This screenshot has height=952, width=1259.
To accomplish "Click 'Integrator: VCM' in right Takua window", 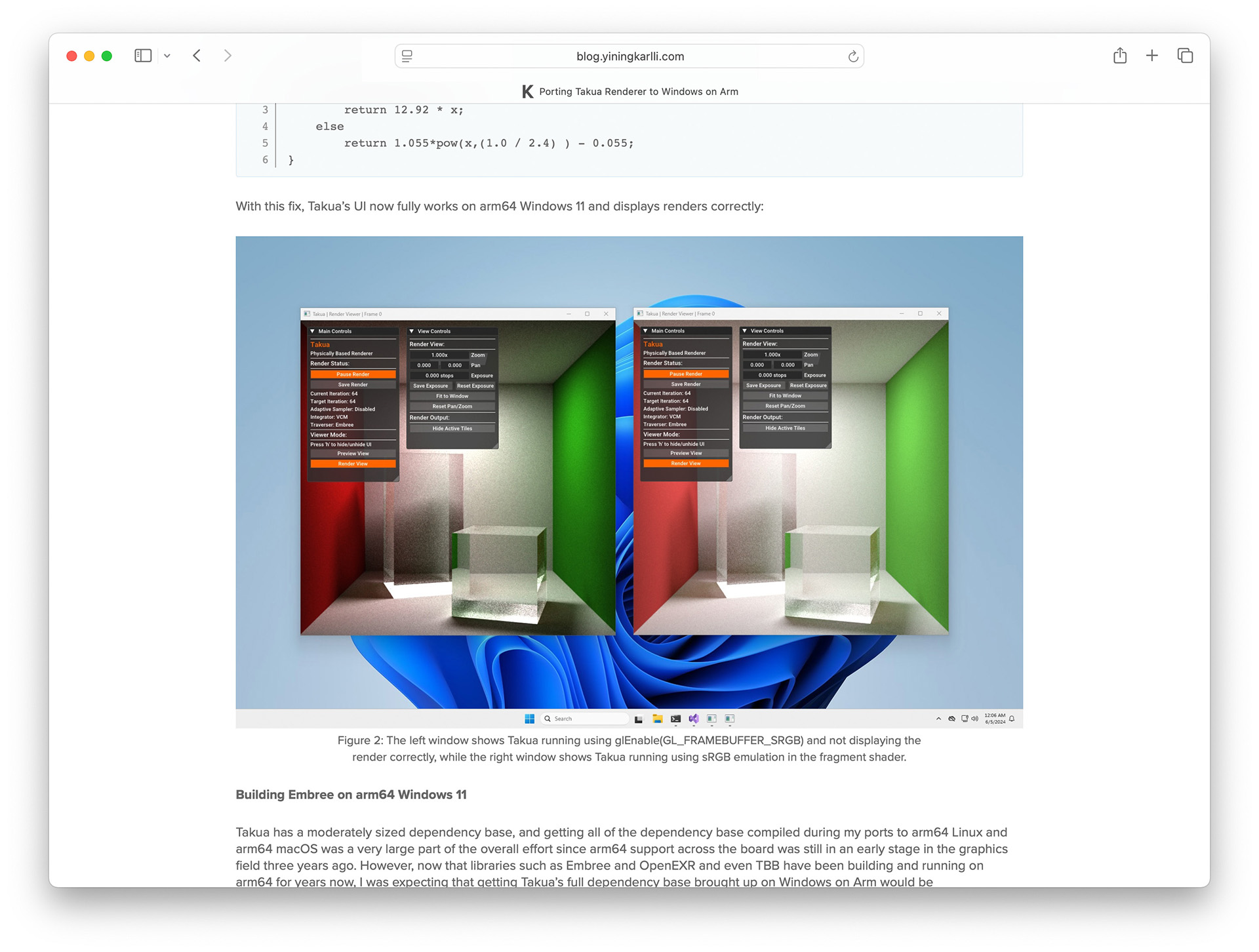I will (662, 416).
